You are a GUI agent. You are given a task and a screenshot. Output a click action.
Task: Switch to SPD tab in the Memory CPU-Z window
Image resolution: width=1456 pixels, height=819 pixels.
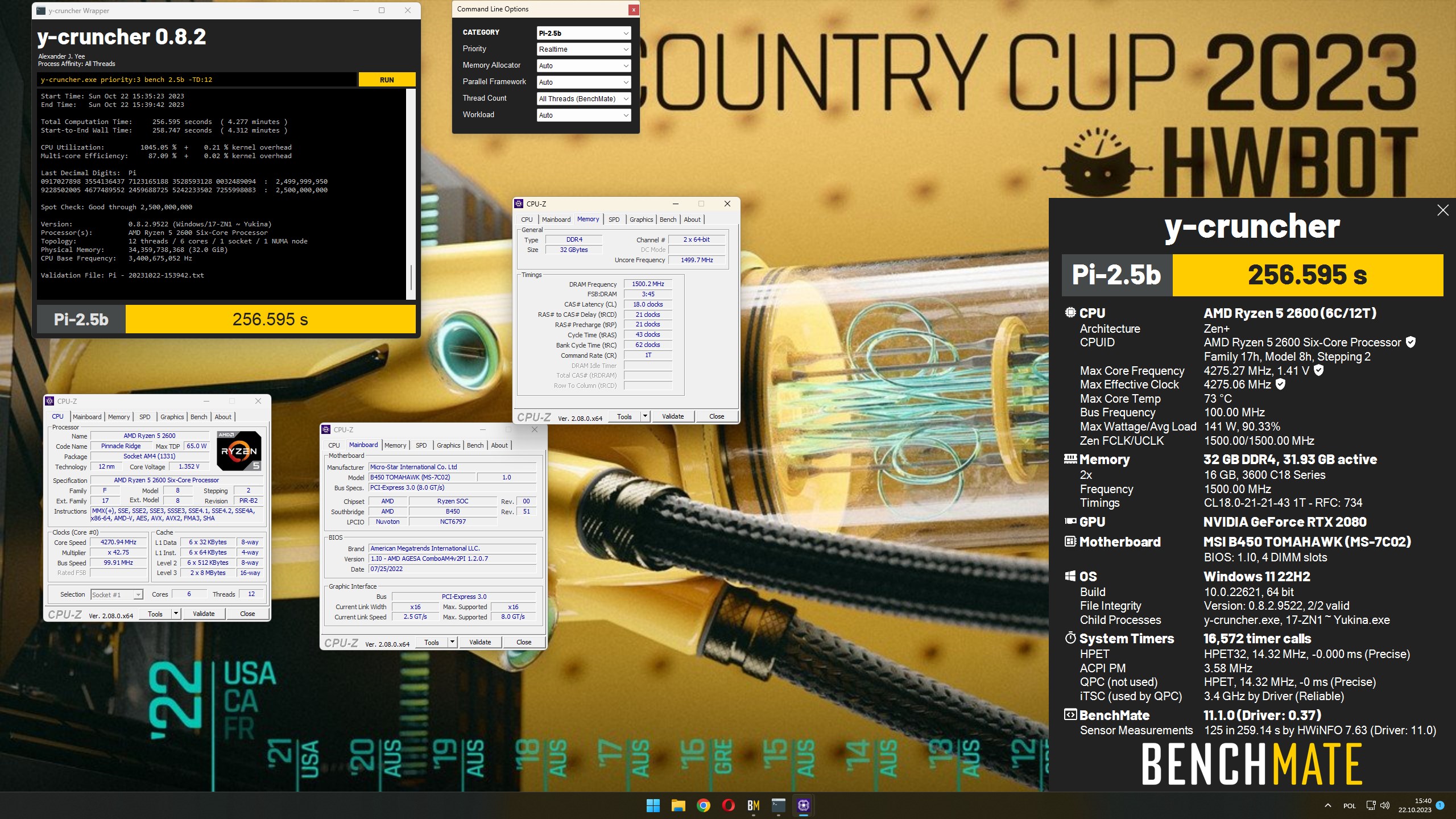(614, 220)
